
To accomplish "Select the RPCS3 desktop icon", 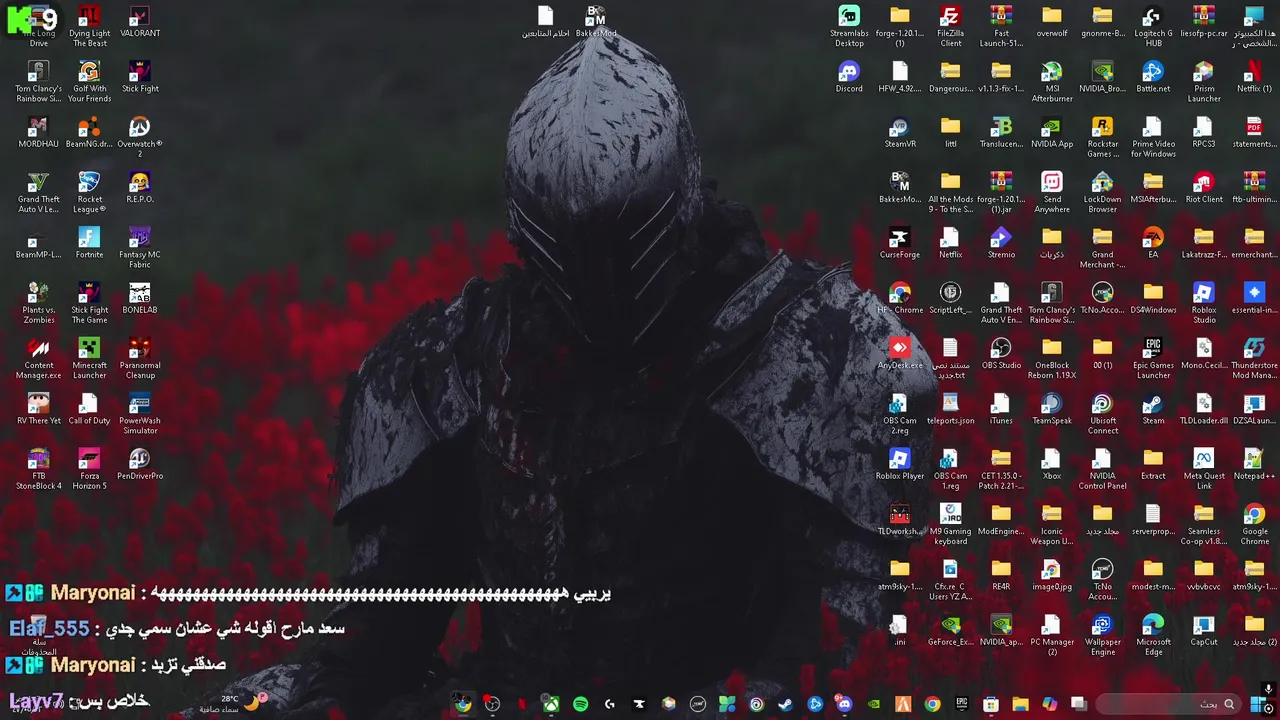I will [1204, 133].
